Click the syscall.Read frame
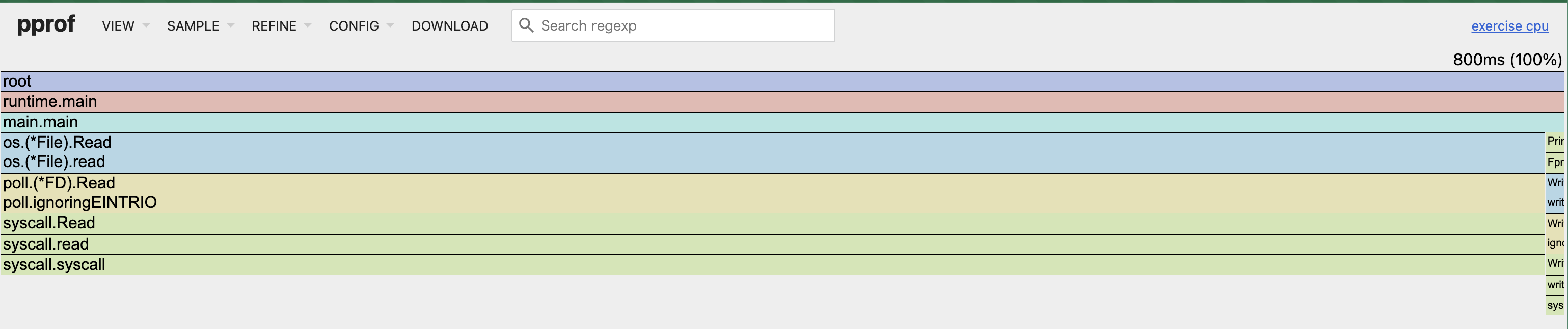This screenshot has height=329, width=1568. tap(773, 223)
